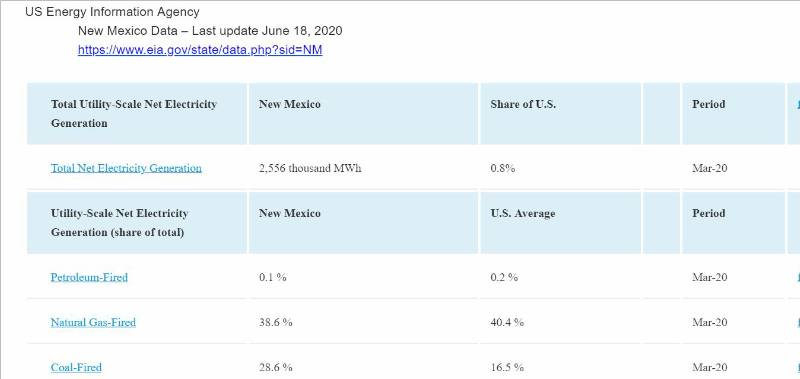Select the 16.5 % coal U.S. average
Screen dimensions: 800x379
pyautogui.click(x=507, y=367)
